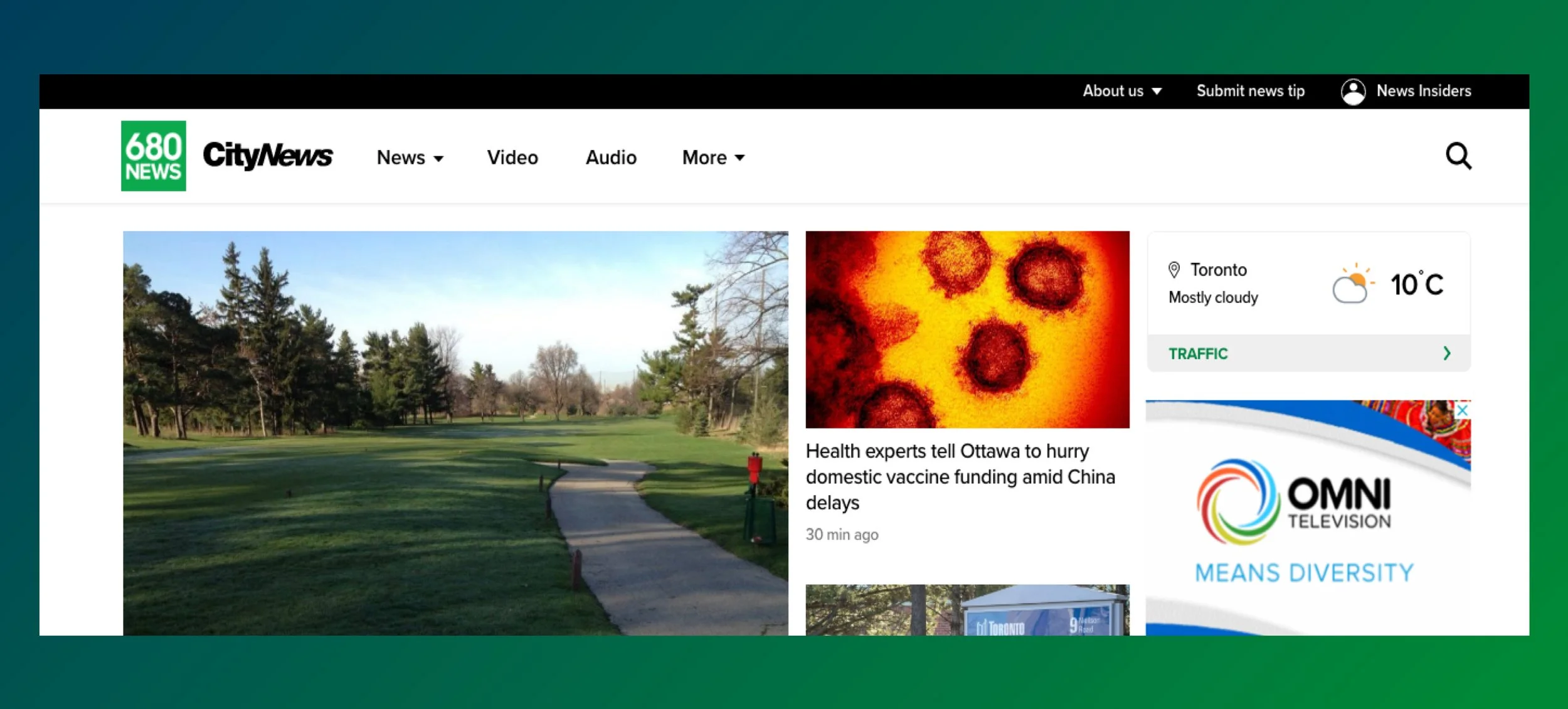Image resolution: width=1568 pixels, height=709 pixels.
Task: Click the Toronto location pin icon
Action: pos(1174,270)
